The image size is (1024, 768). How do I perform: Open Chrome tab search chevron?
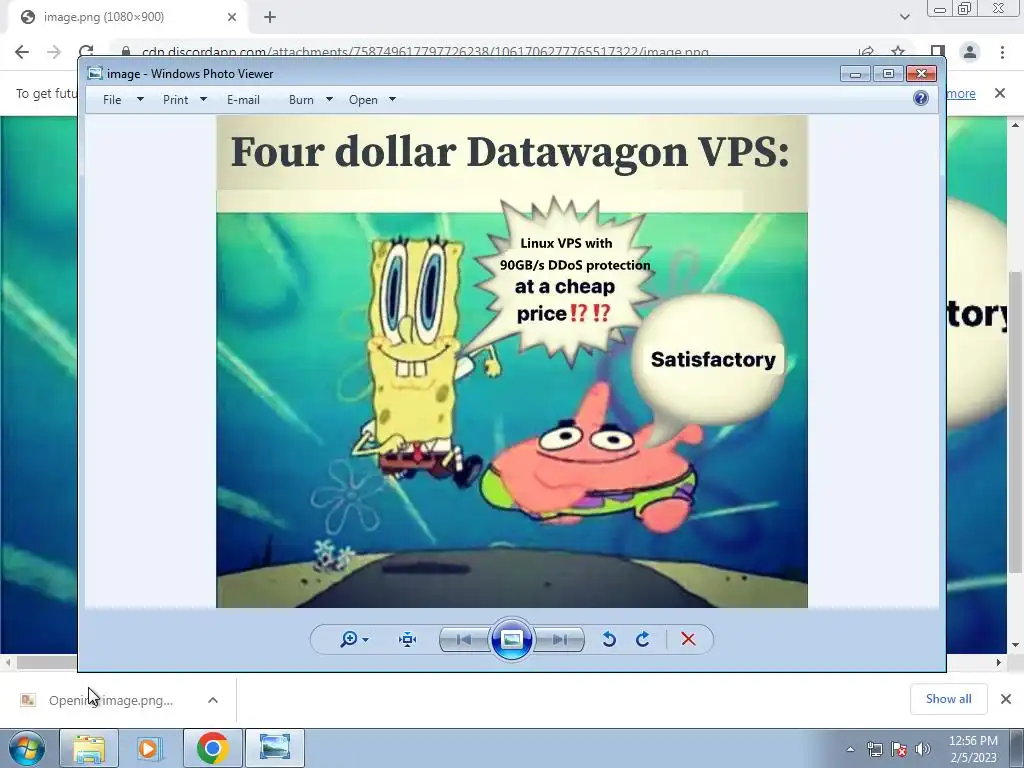[904, 17]
